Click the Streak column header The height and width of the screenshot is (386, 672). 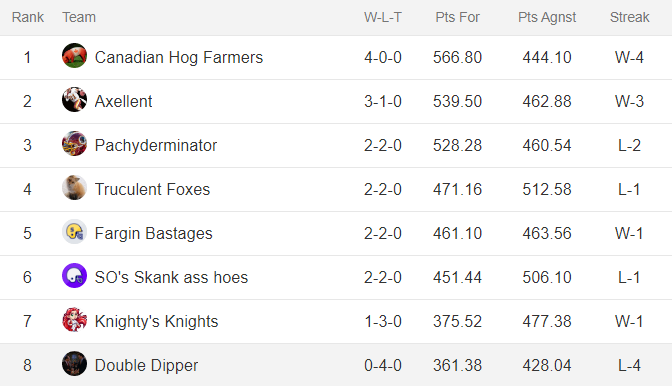click(630, 17)
